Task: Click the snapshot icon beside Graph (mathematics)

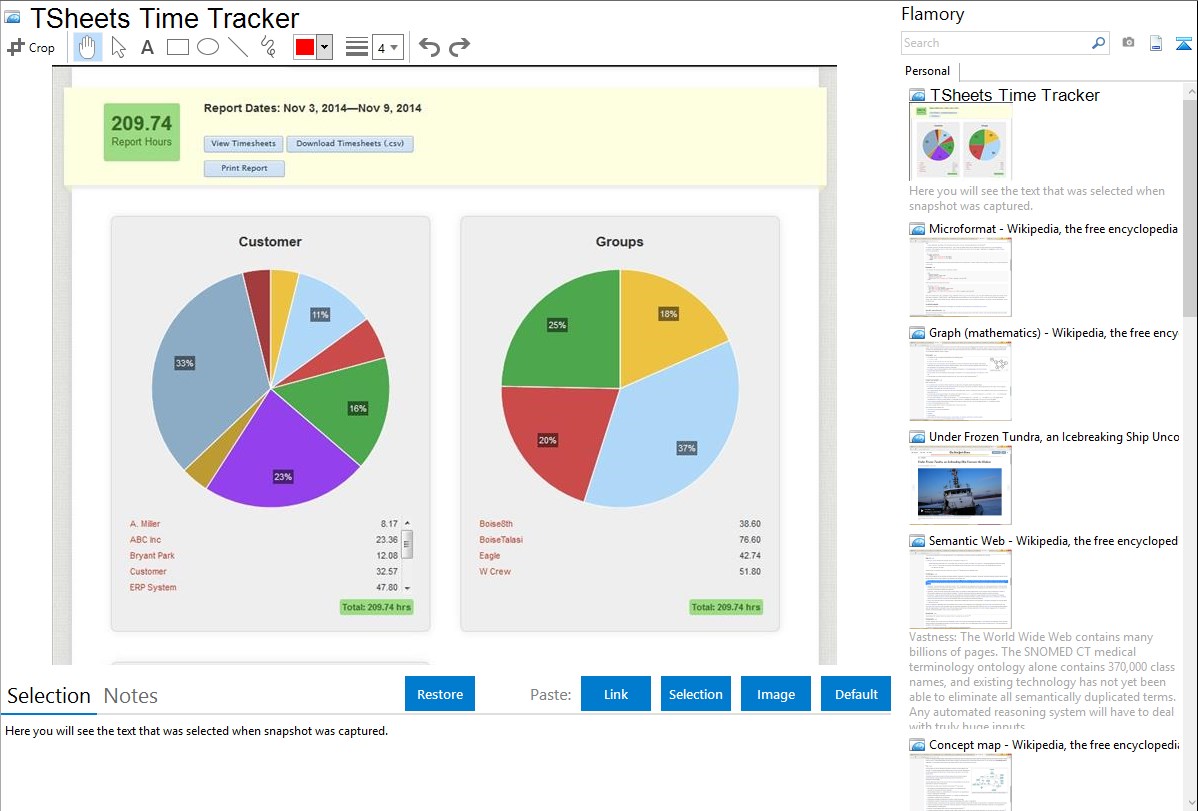Action: 917,333
